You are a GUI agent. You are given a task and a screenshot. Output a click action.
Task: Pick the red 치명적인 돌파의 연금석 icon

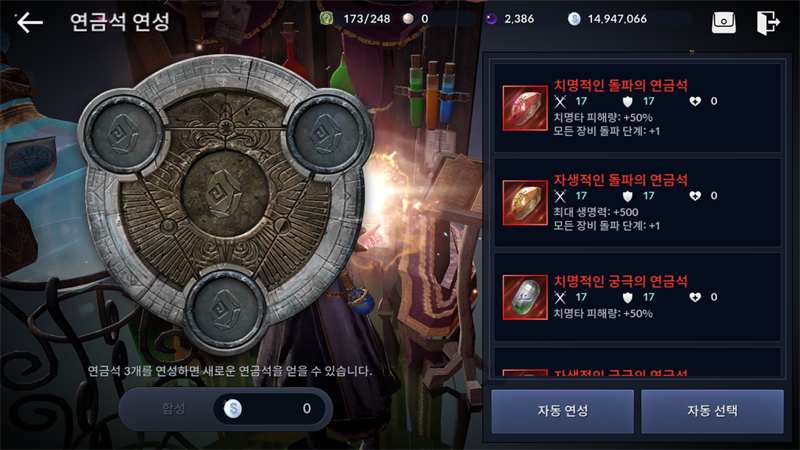pos(524,108)
